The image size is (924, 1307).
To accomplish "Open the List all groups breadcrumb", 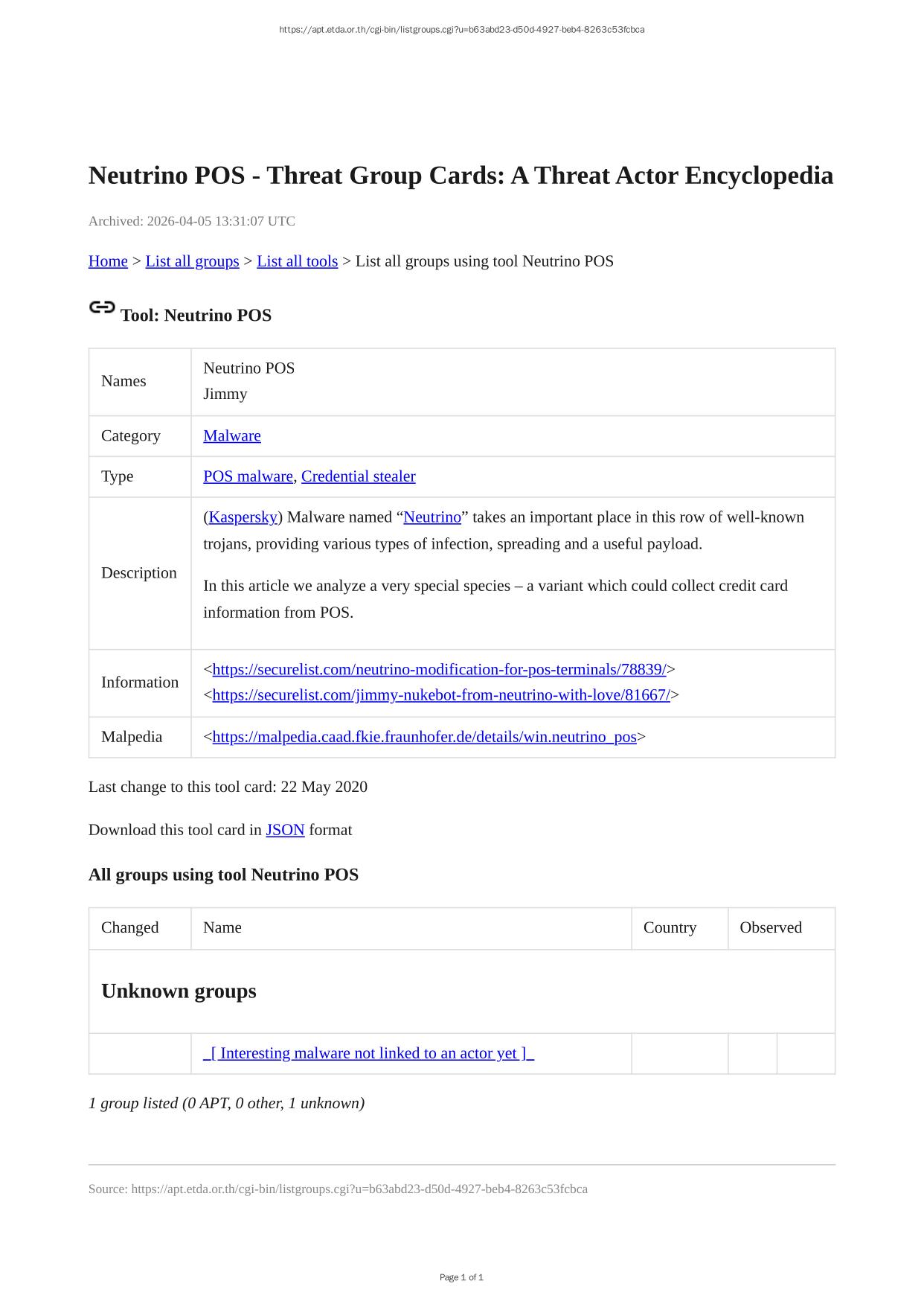I will point(192,261).
